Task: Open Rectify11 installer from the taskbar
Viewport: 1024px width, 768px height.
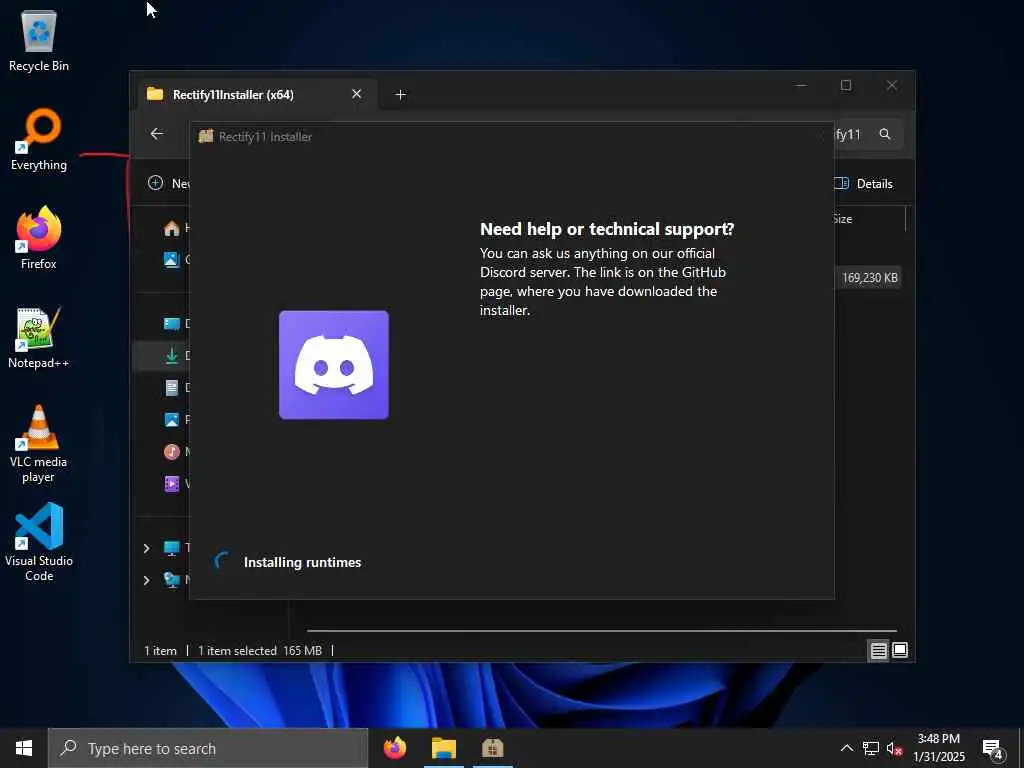Action: click(493, 748)
